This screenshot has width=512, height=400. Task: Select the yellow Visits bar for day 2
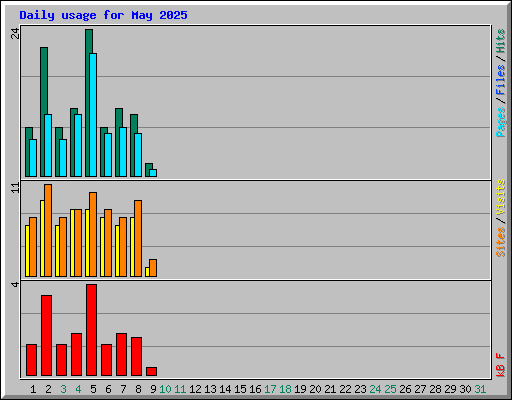[42, 238]
